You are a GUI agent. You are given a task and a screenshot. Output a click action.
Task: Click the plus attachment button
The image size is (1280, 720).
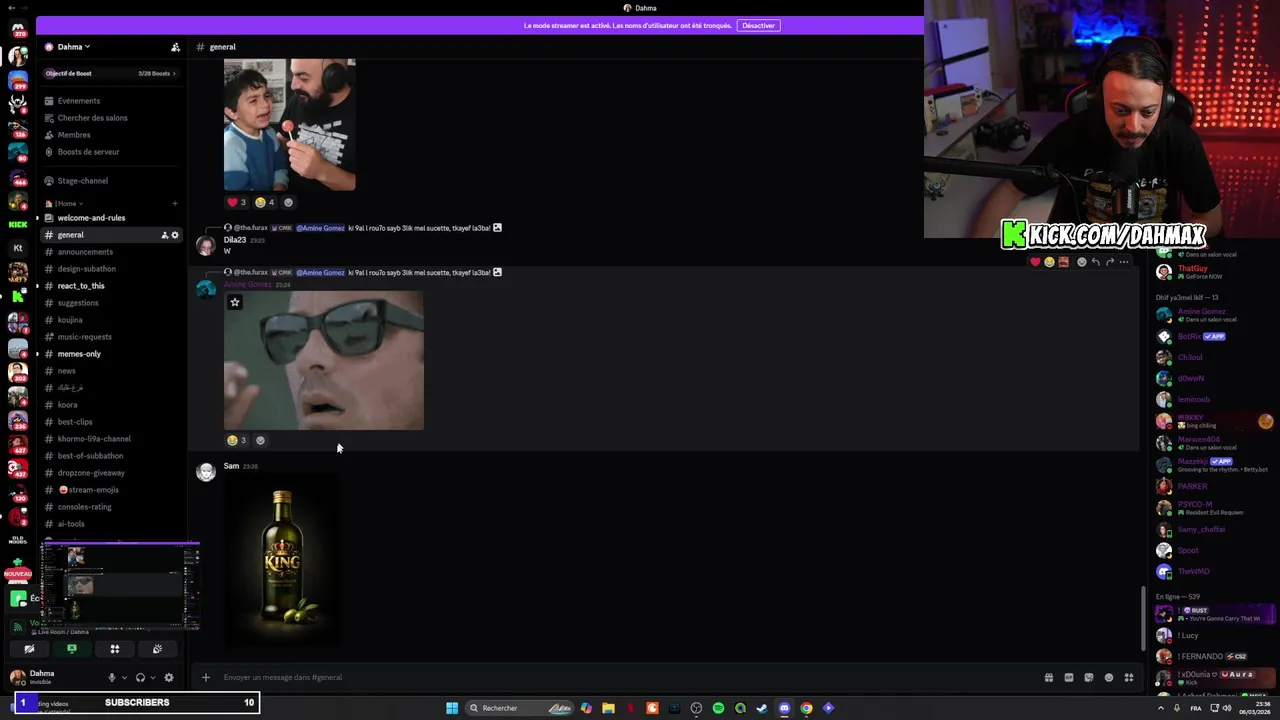[206, 677]
